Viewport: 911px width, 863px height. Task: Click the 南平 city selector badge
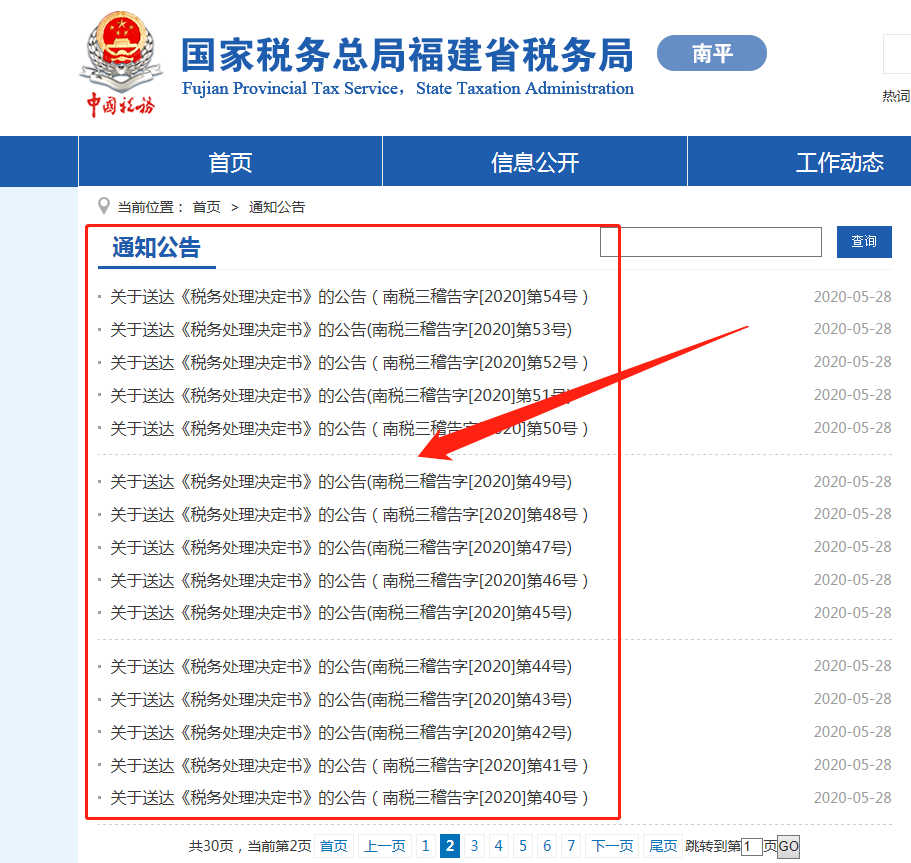[711, 53]
